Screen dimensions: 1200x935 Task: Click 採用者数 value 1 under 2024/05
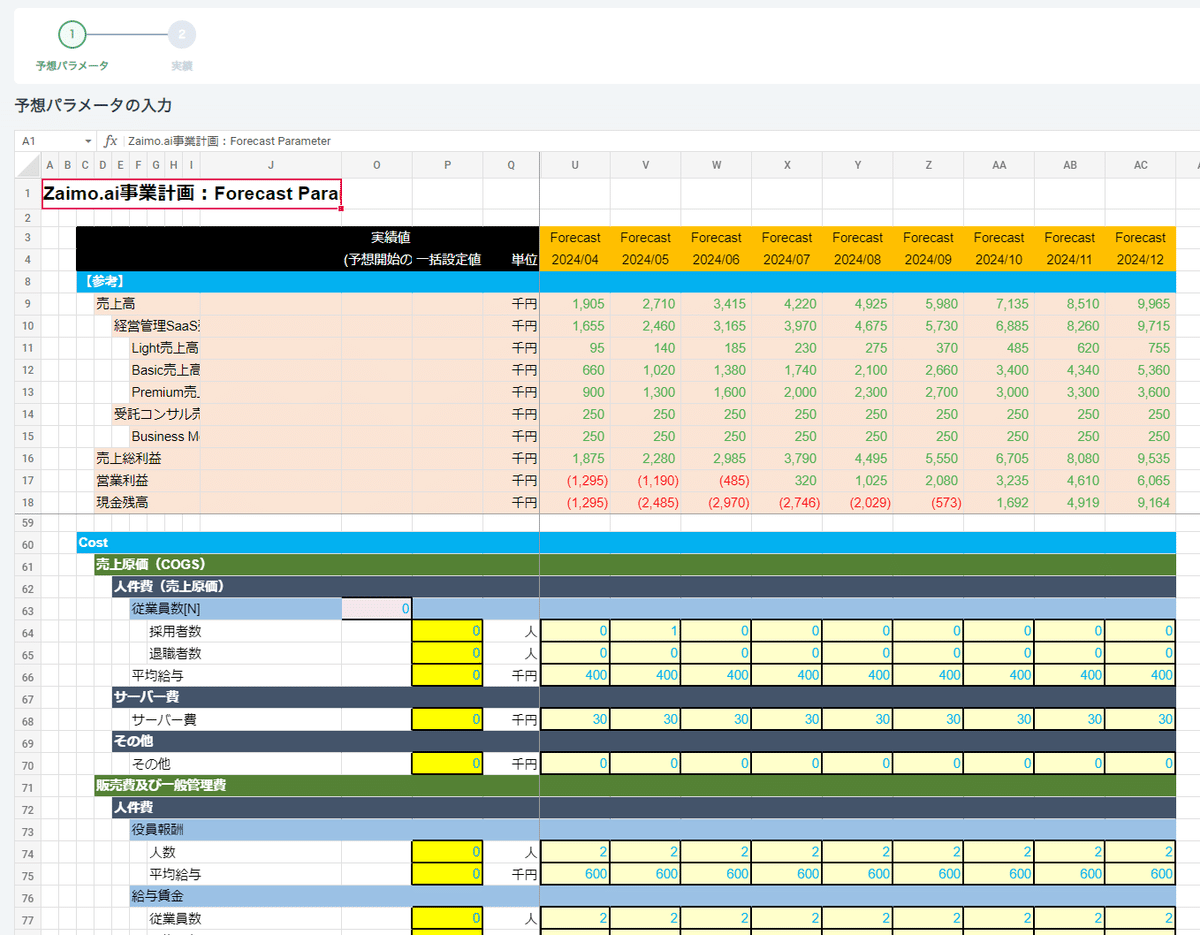tap(645, 631)
